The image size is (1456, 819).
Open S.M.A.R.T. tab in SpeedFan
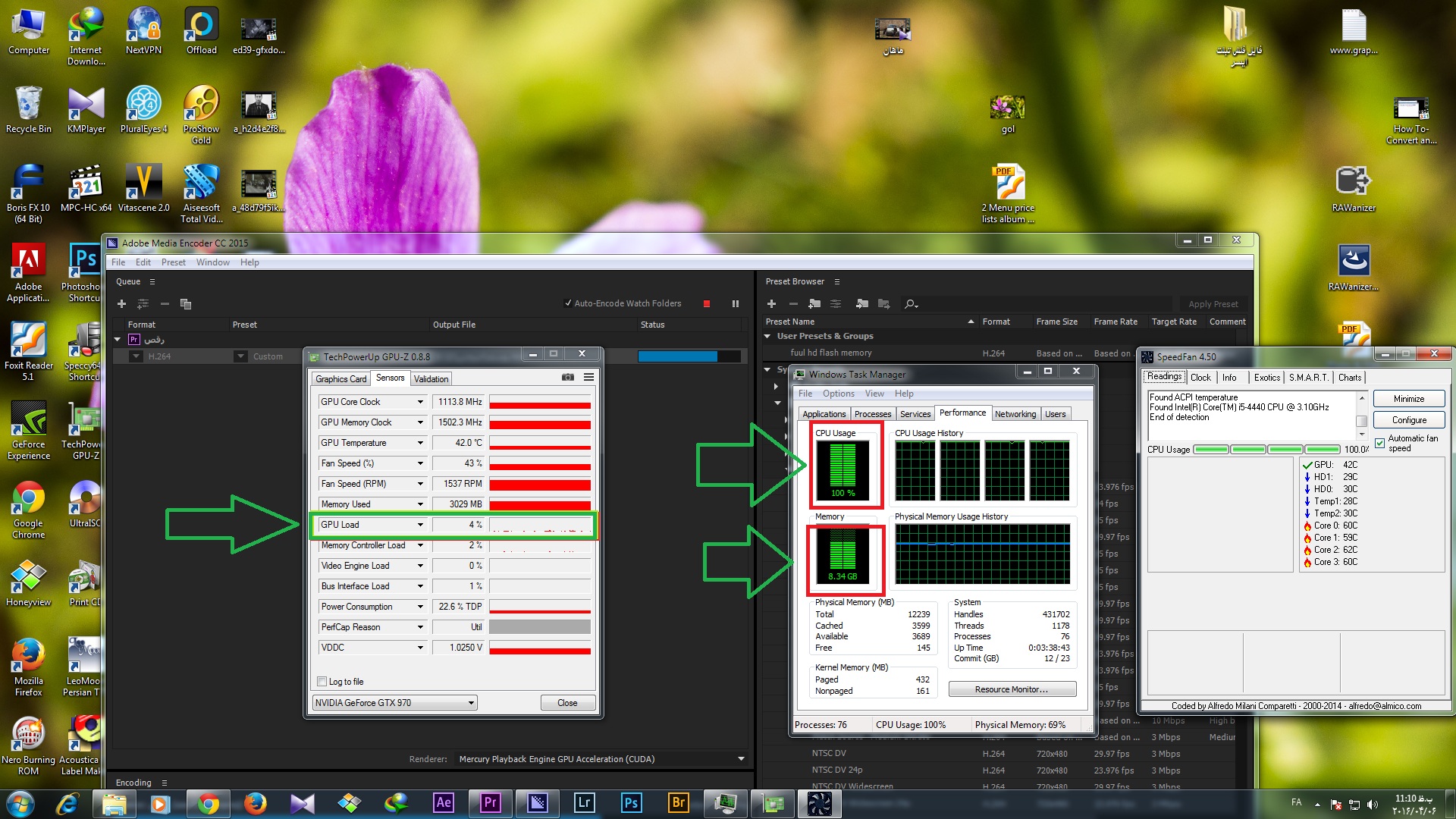pyautogui.click(x=1308, y=378)
